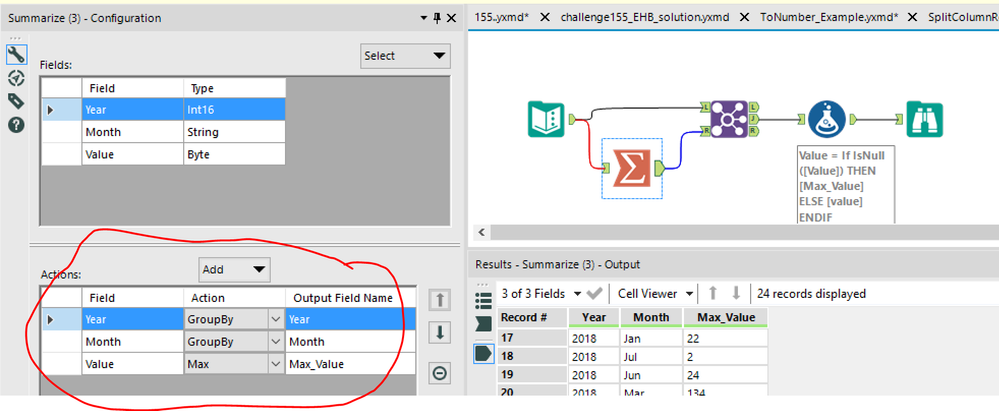Screen dimensions: 999x411
Task: Sort by Month column header in Results
Action: [x=650, y=317]
